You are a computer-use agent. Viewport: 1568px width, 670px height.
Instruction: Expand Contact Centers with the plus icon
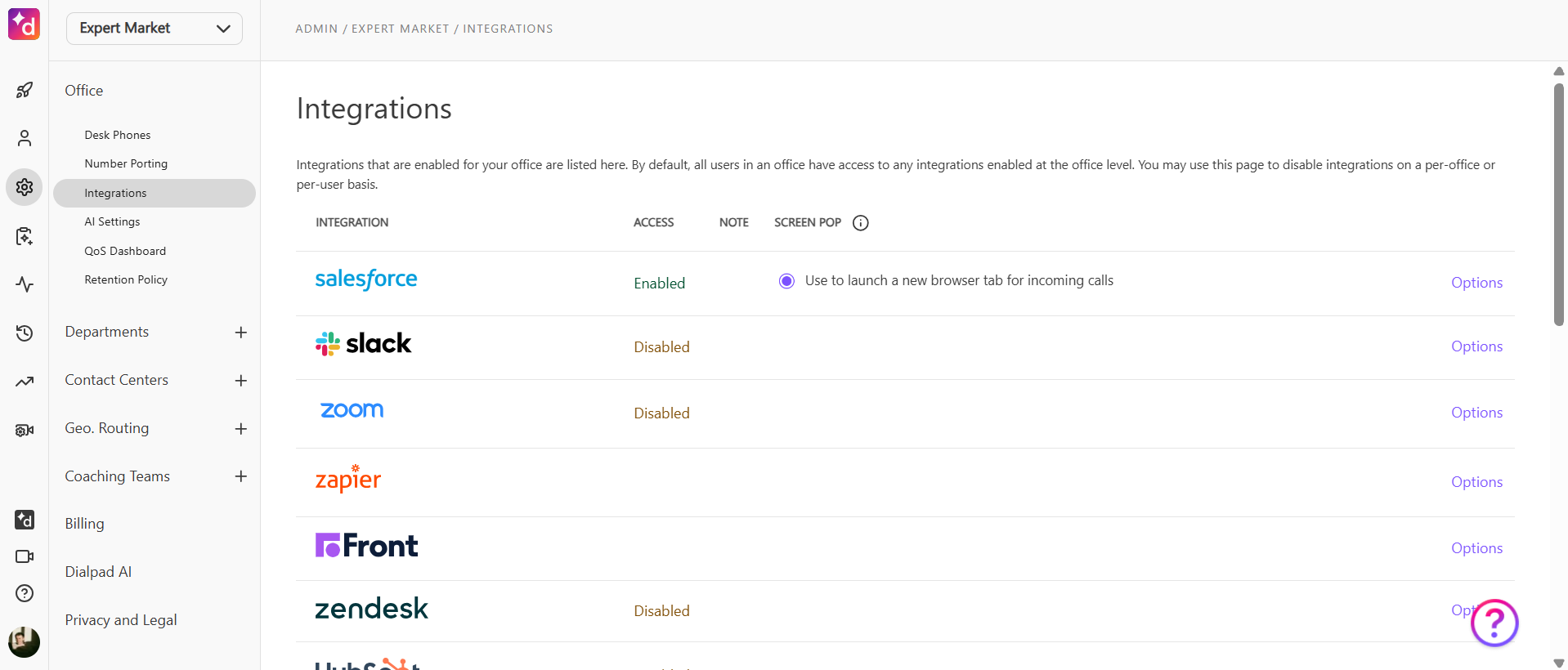241,381
